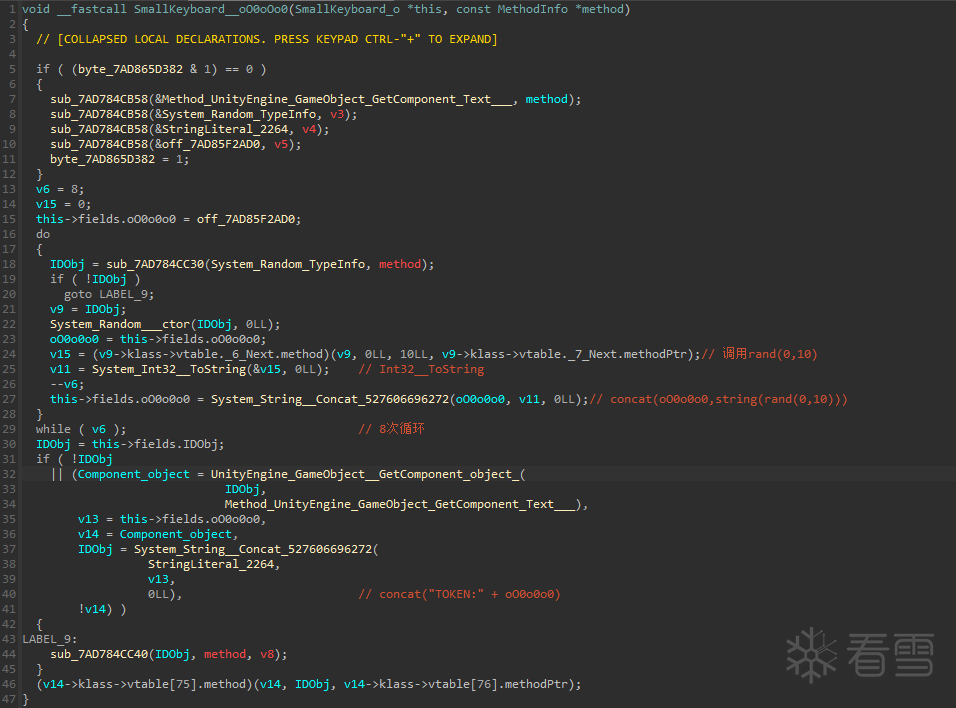Click the Int32__ToString comment on line 25
Viewport: 956px width, 708px height.
click(421, 369)
